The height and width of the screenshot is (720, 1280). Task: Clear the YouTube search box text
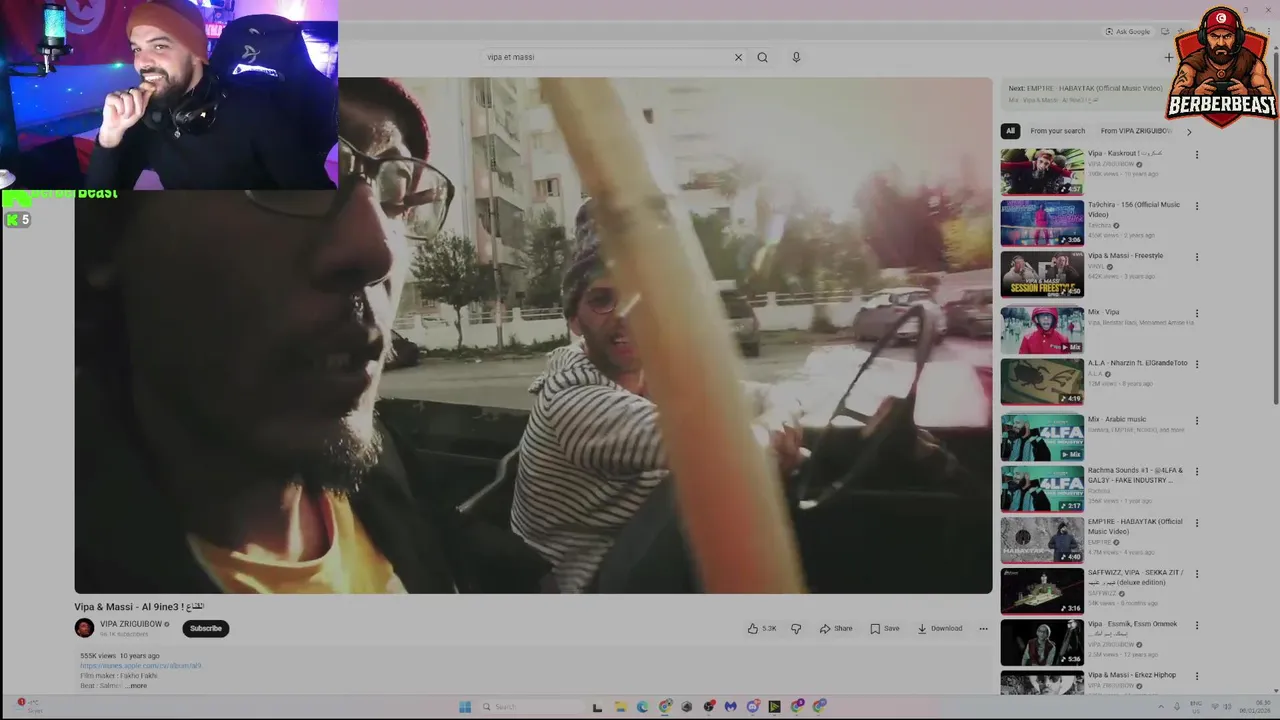(739, 57)
